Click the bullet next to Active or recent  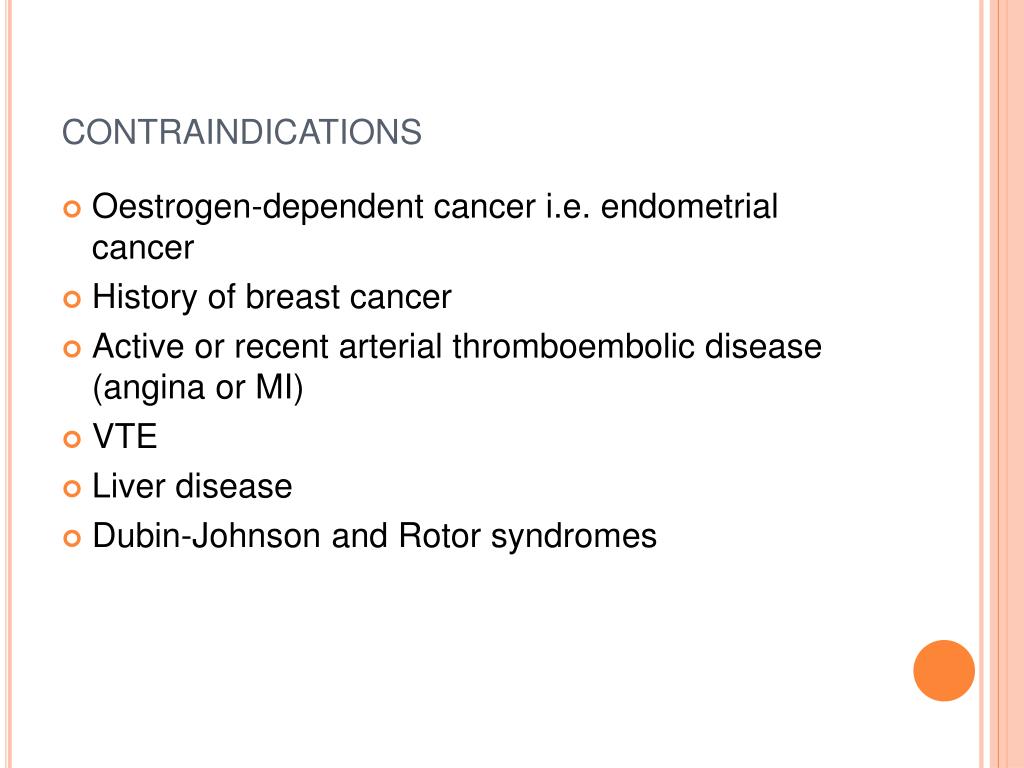pyautogui.click(x=72, y=349)
